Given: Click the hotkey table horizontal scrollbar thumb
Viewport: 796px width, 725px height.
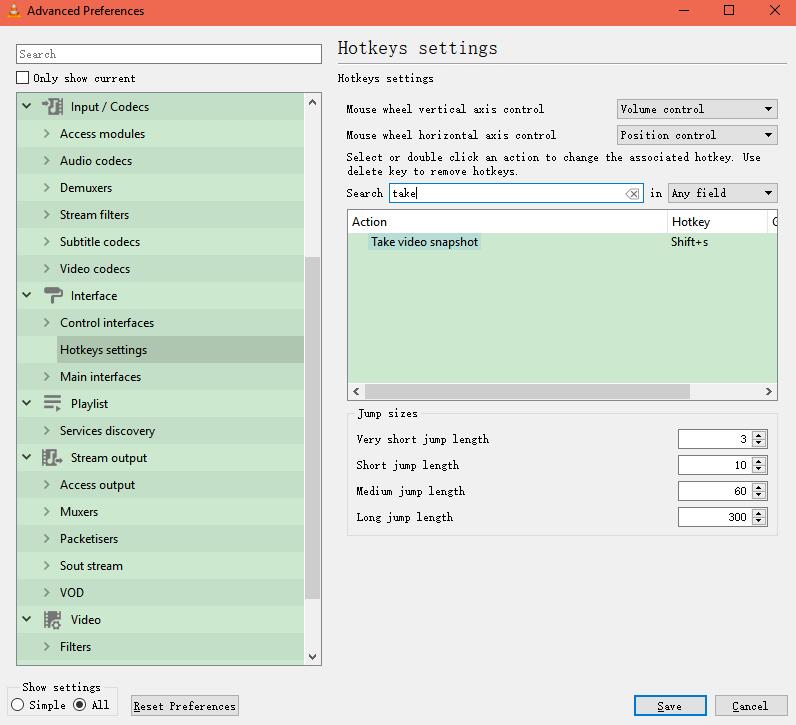Looking at the screenshot, I should [x=527, y=391].
